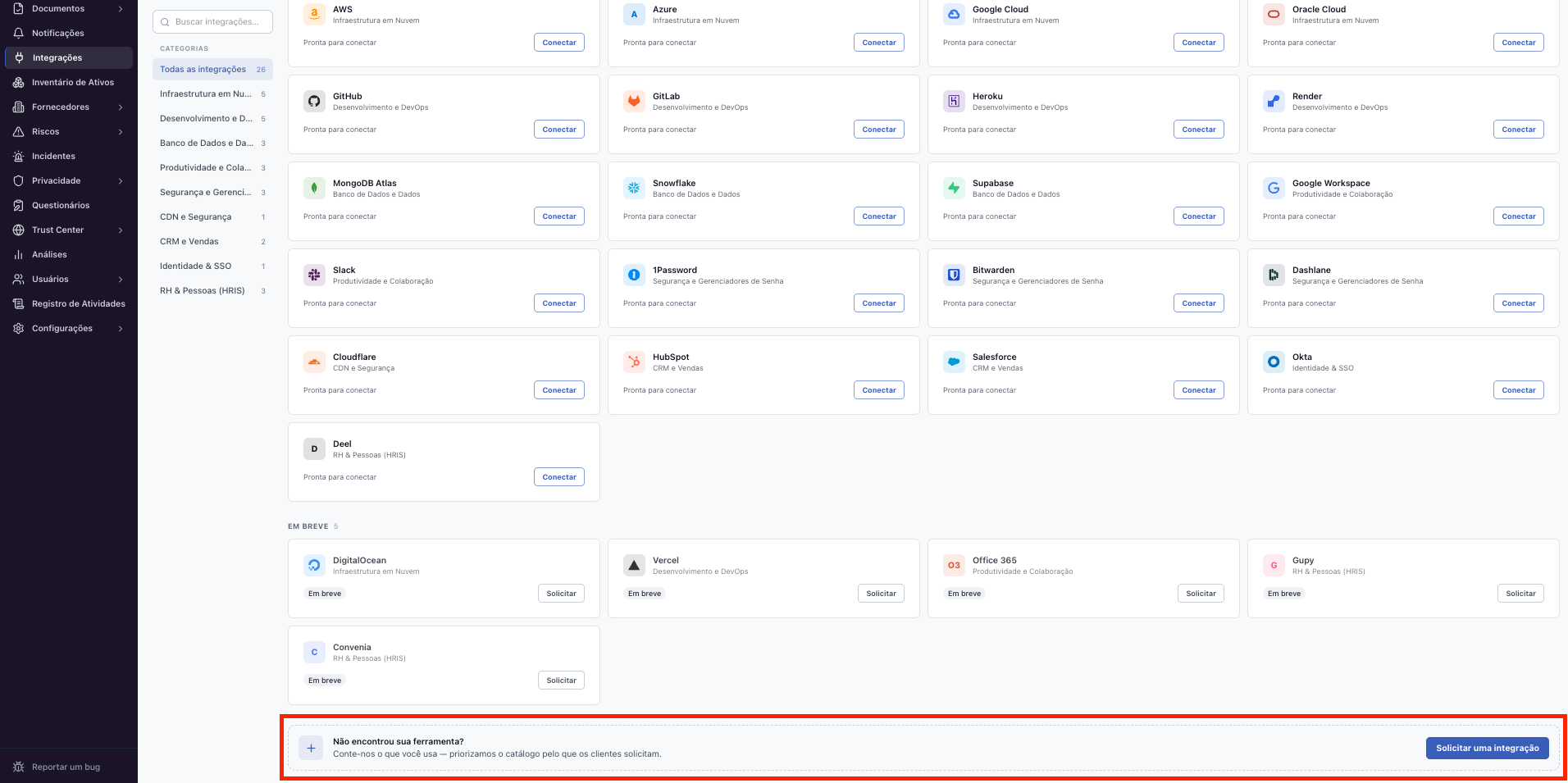The image size is (1568, 783).
Task: Request the Office 365 integration
Action: pyautogui.click(x=1201, y=594)
